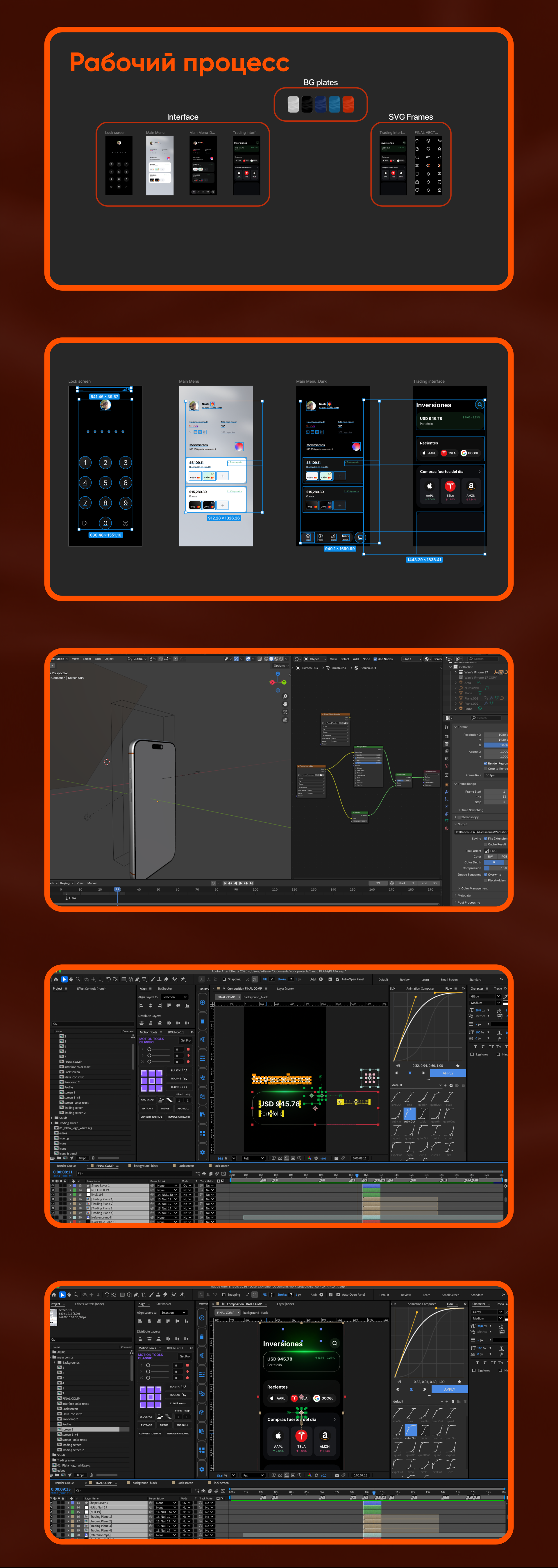The width and height of the screenshot is (558, 1568).
Task: Click the Blender viewport zoom magnifier gizmo
Action: [x=285, y=696]
